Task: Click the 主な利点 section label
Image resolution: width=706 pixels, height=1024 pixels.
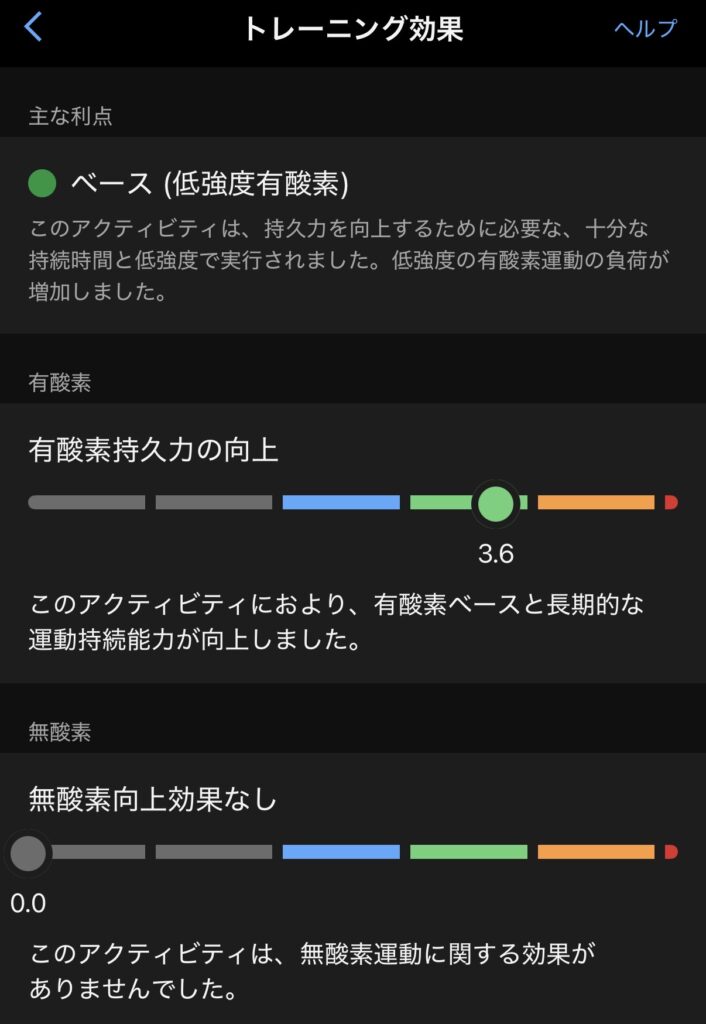Action: (70, 116)
